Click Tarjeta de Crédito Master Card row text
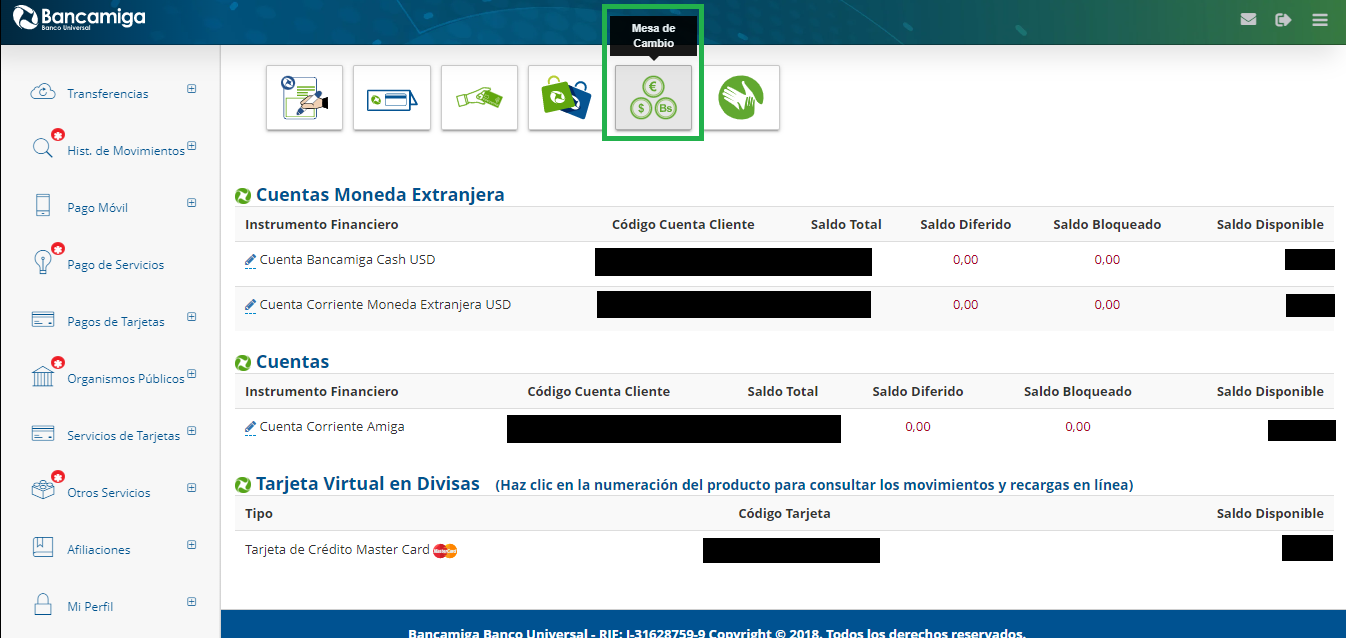The width and height of the screenshot is (1346, 638). coord(337,549)
